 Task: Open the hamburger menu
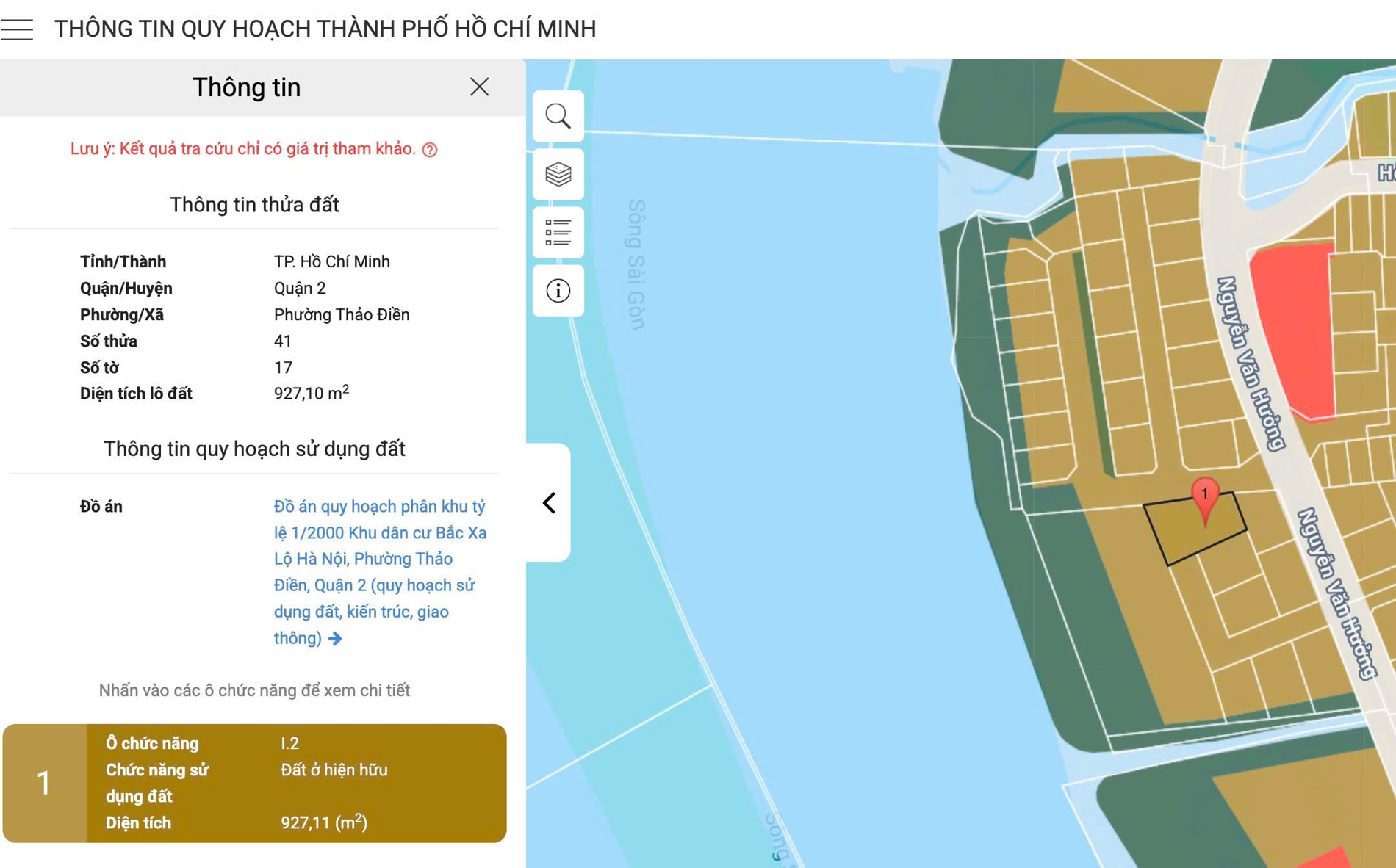pyautogui.click(x=17, y=29)
